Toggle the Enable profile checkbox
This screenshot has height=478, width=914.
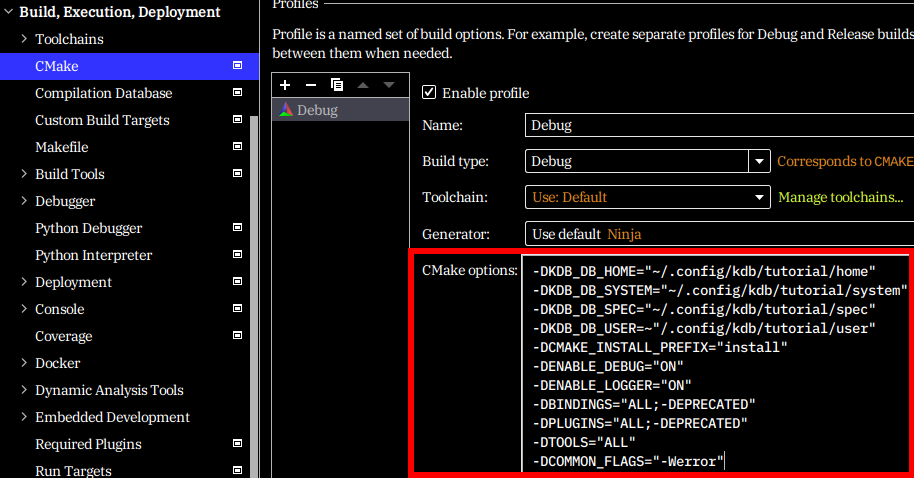[x=430, y=93]
